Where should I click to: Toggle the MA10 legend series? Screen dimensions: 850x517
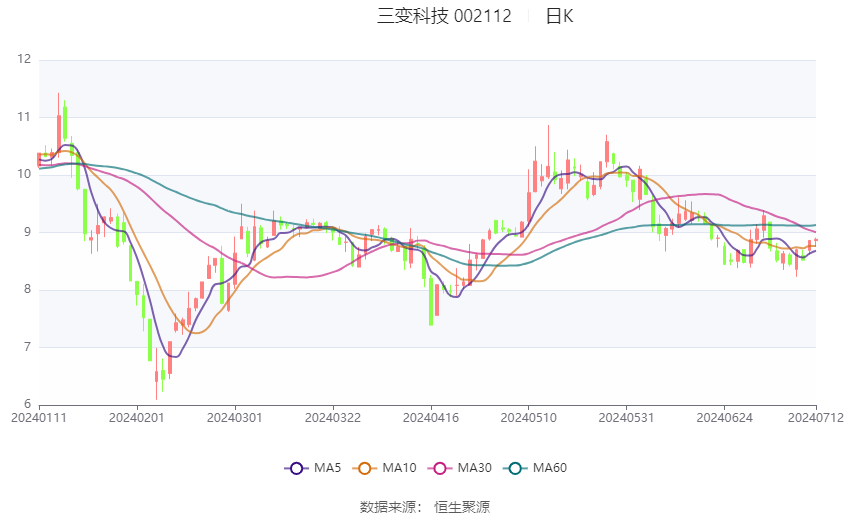(x=385, y=468)
